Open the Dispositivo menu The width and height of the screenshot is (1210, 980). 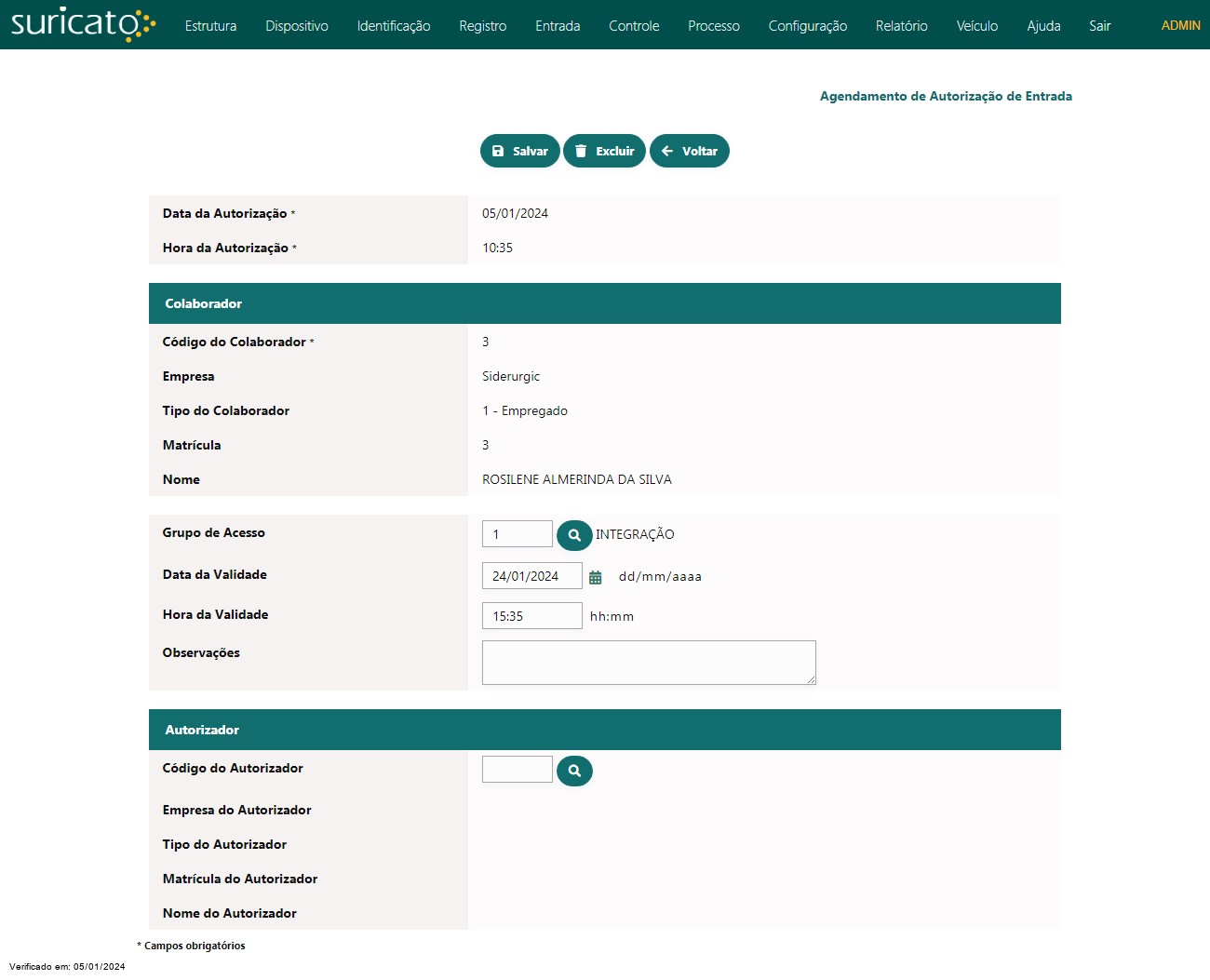click(296, 26)
